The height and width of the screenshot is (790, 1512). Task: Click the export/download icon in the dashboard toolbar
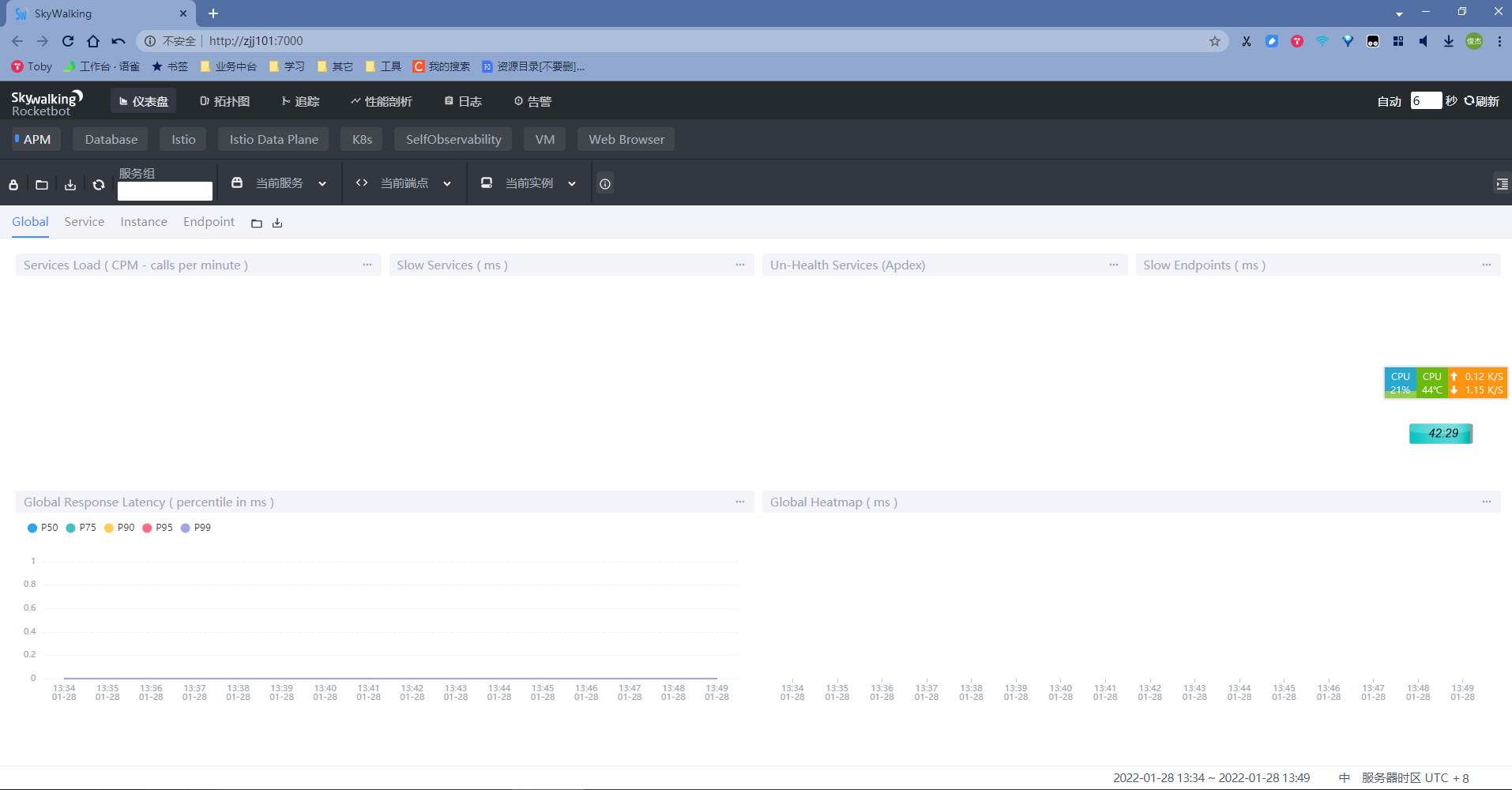coord(70,184)
